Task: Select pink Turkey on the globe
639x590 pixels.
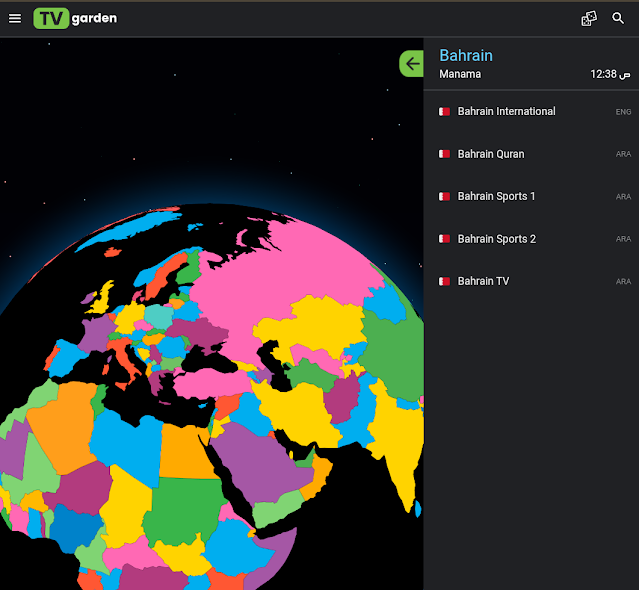Action: click(x=212, y=383)
